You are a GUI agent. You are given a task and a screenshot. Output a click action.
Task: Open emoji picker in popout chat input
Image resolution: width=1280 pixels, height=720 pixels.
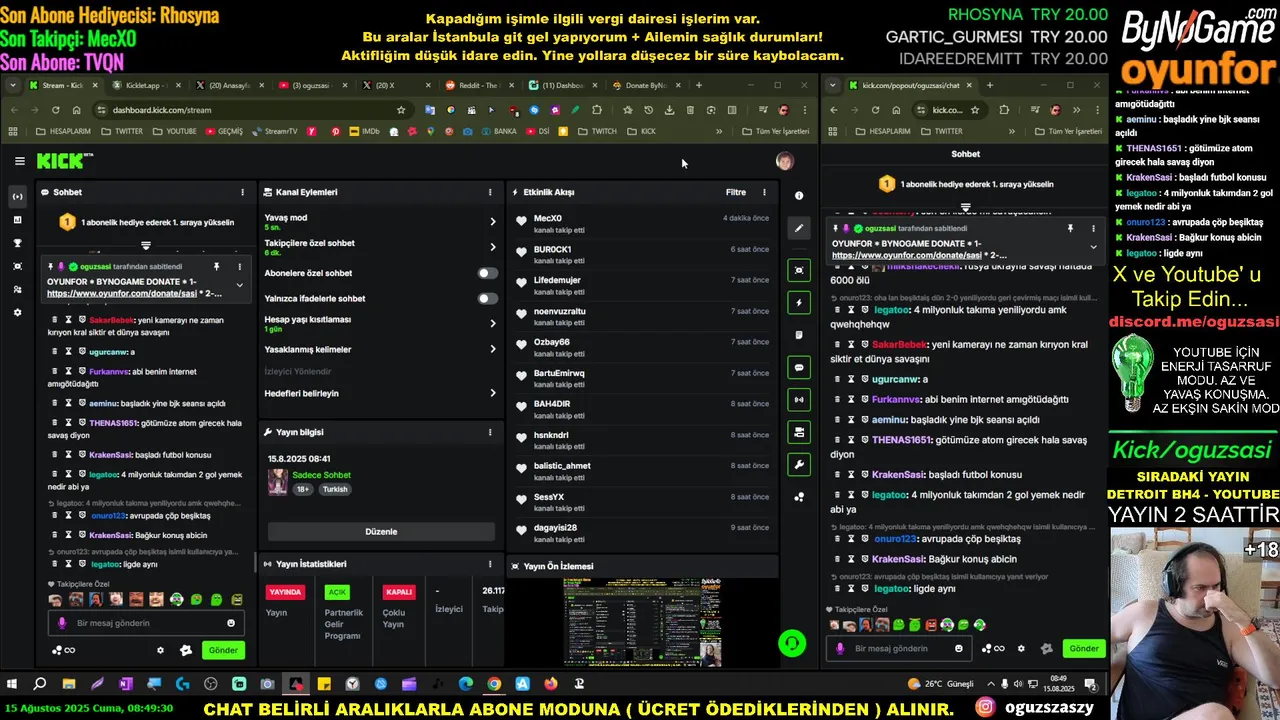tap(959, 648)
